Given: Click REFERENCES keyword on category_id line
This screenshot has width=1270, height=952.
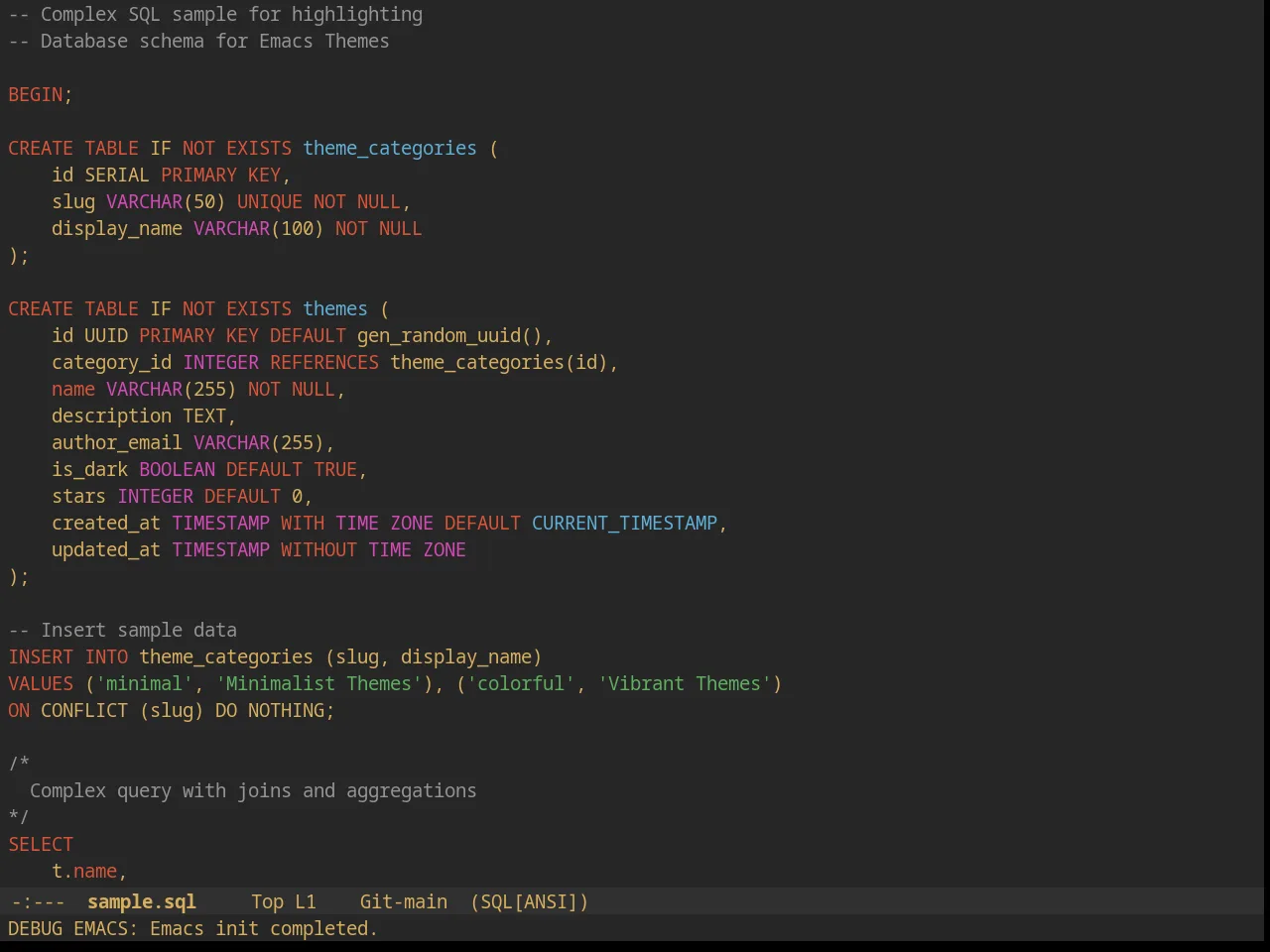Looking at the screenshot, I should [x=324, y=362].
